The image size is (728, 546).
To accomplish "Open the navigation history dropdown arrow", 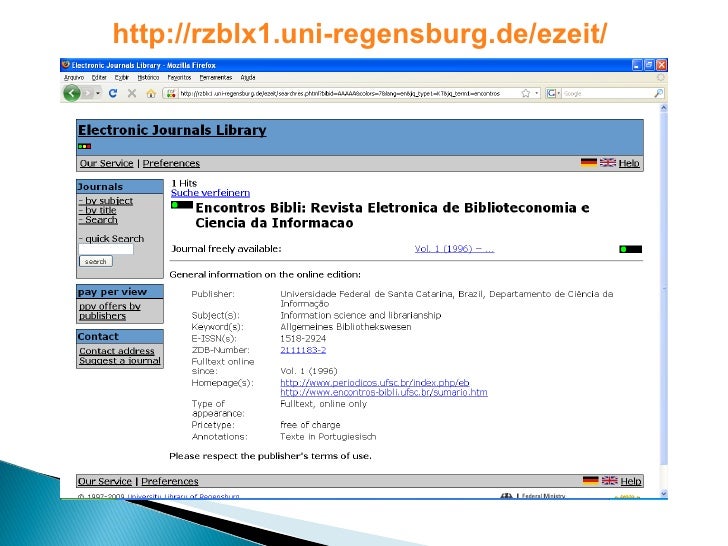I will click(98, 93).
